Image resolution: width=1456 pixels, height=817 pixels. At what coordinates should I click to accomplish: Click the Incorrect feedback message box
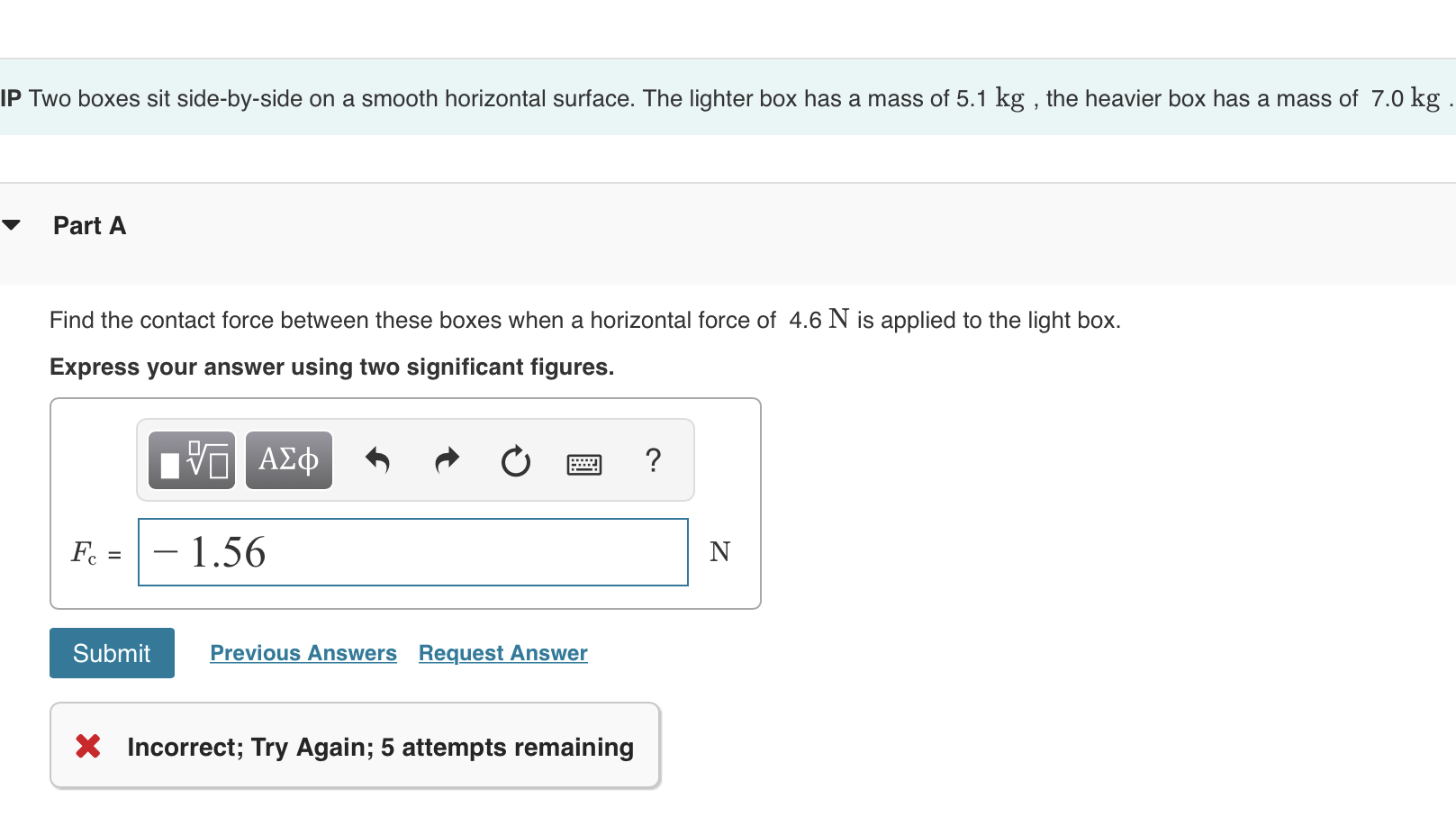tap(355, 746)
